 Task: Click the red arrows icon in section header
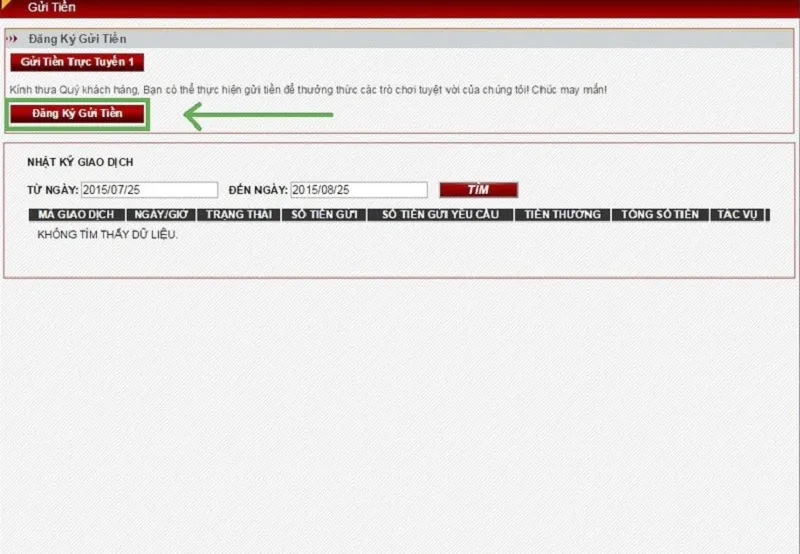pos(14,39)
